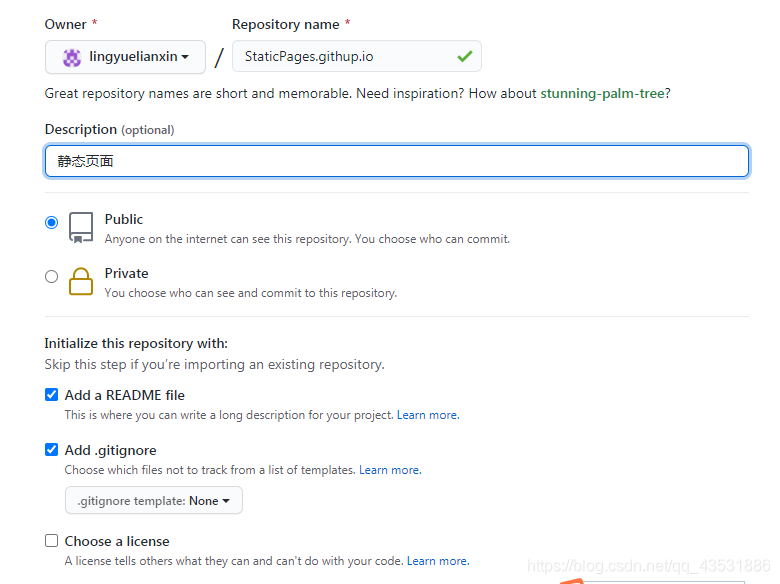780x584 pixels.
Task: Click the Private lock icon
Action: (81, 282)
